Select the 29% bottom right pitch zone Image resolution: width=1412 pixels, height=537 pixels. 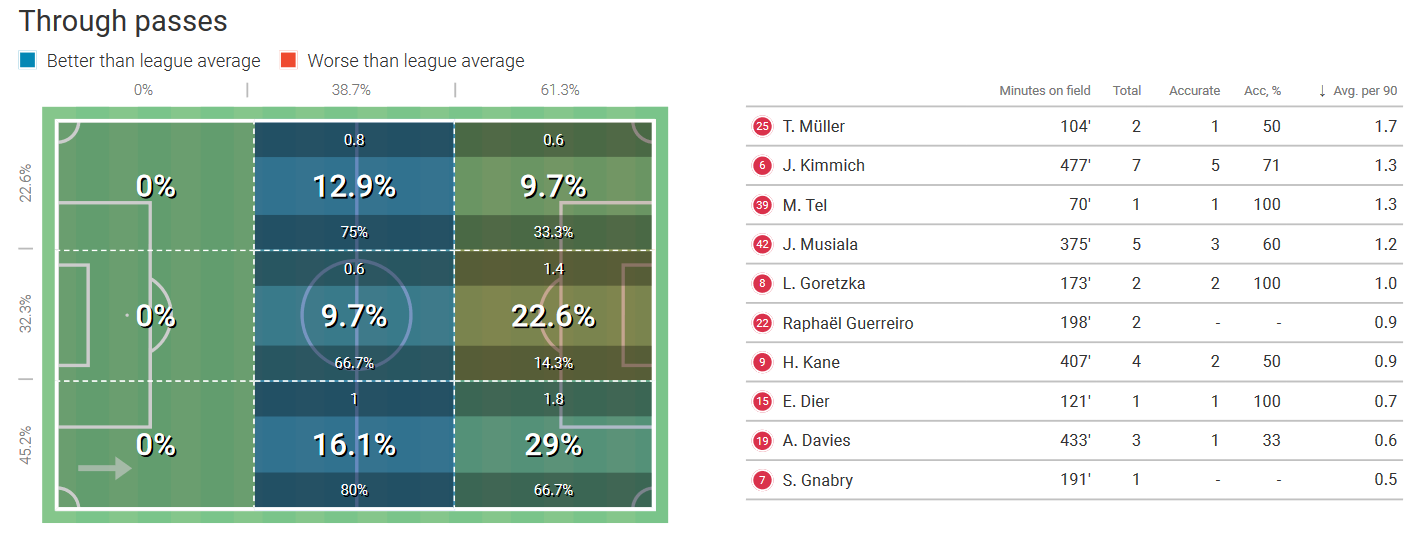click(553, 445)
